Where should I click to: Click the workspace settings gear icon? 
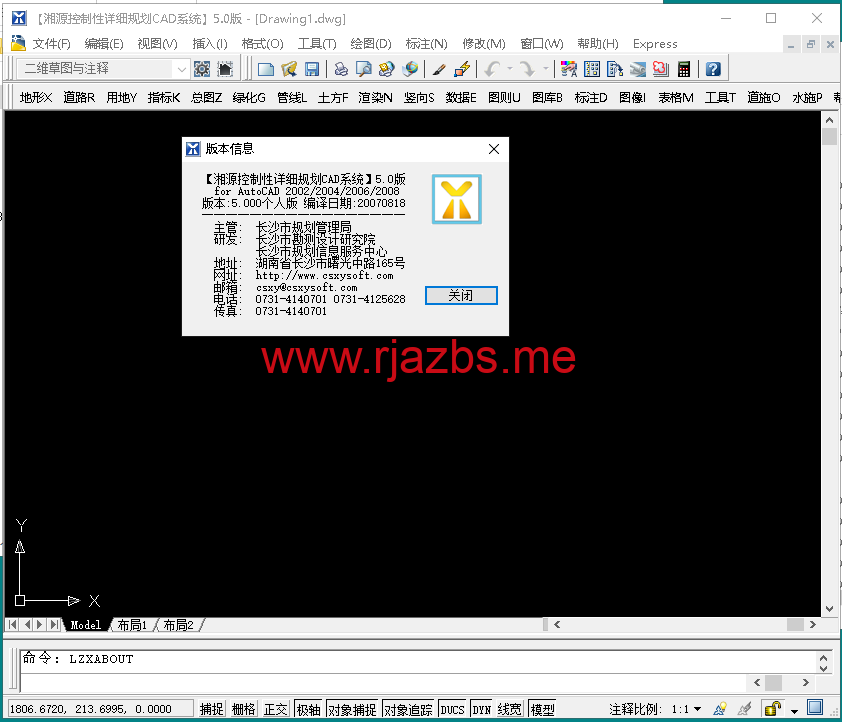[x=202, y=69]
